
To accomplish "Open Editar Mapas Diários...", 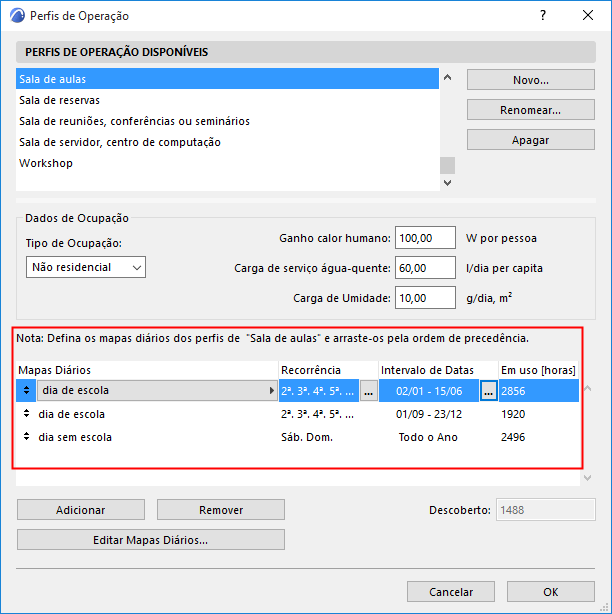I will [x=151, y=540].
